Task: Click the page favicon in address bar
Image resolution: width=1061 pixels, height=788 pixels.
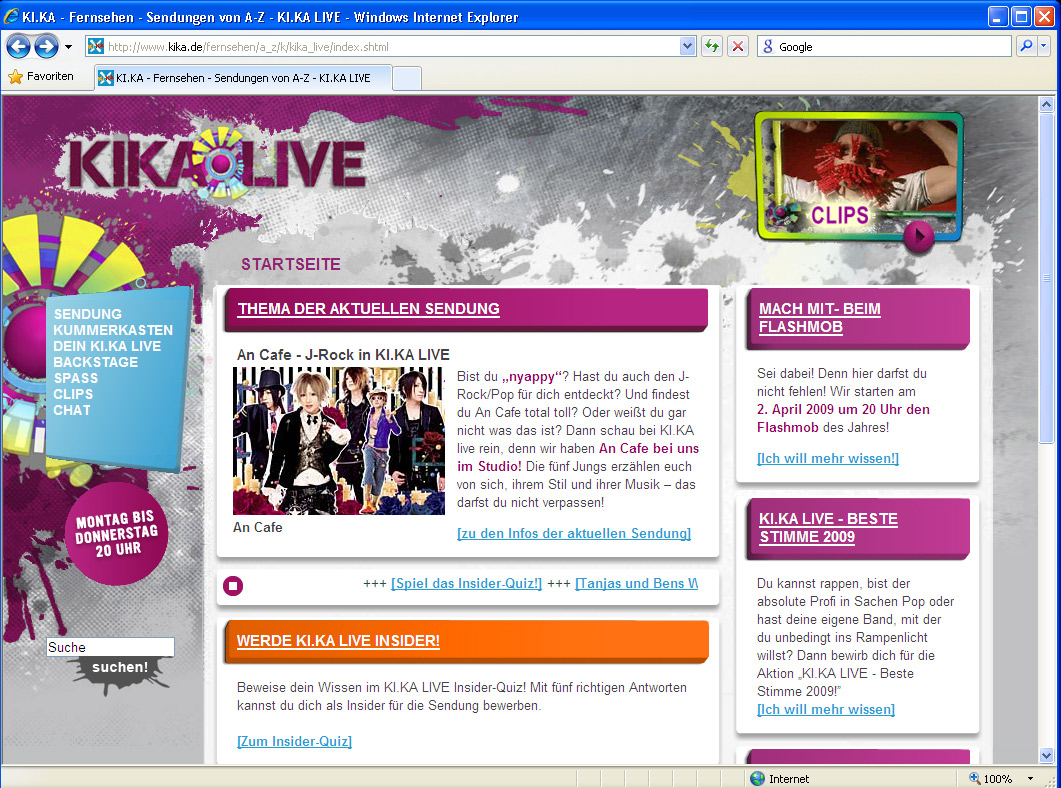Action: click(96, 47)
